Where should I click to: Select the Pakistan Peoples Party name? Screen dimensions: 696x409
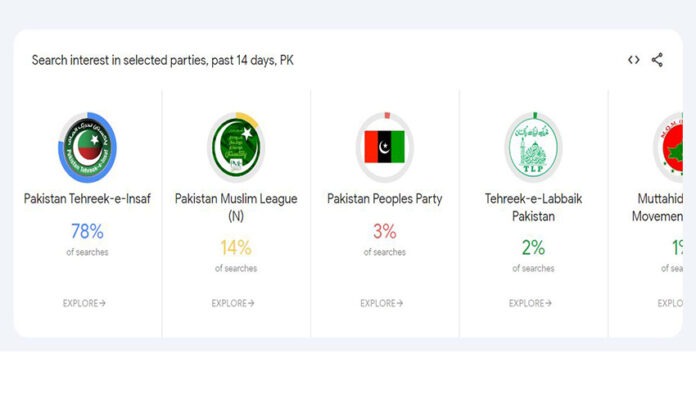[x=385, y=199]
